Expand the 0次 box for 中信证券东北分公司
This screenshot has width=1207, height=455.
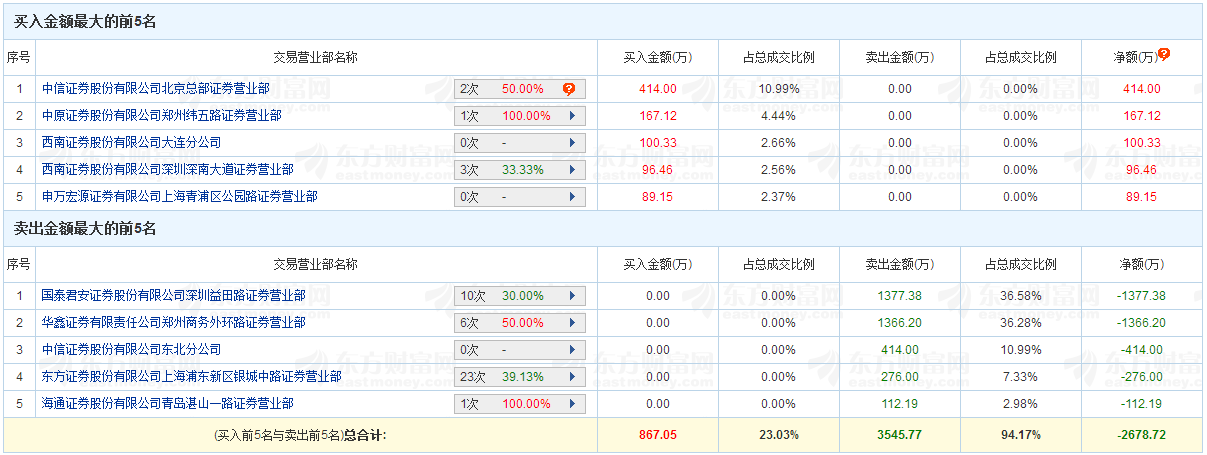pyautogui.click(x=519, y=350)
